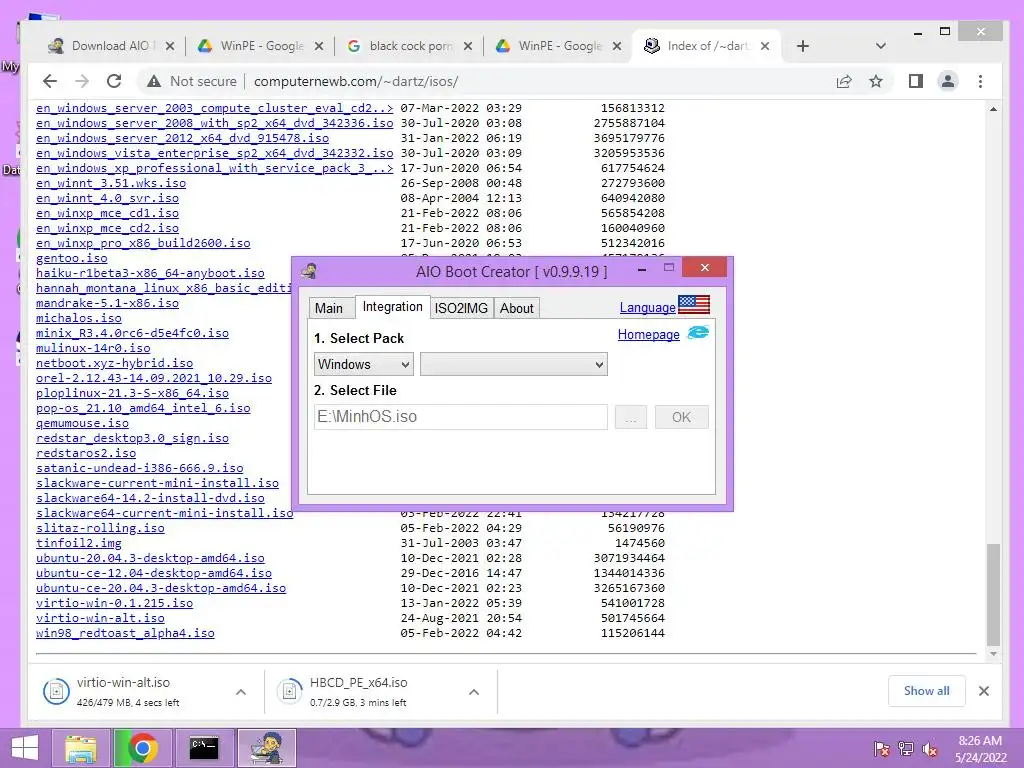The image size is (1024, 768).
Task: Open tab search chevron in Chrome
Action: (x=880, y=46)
